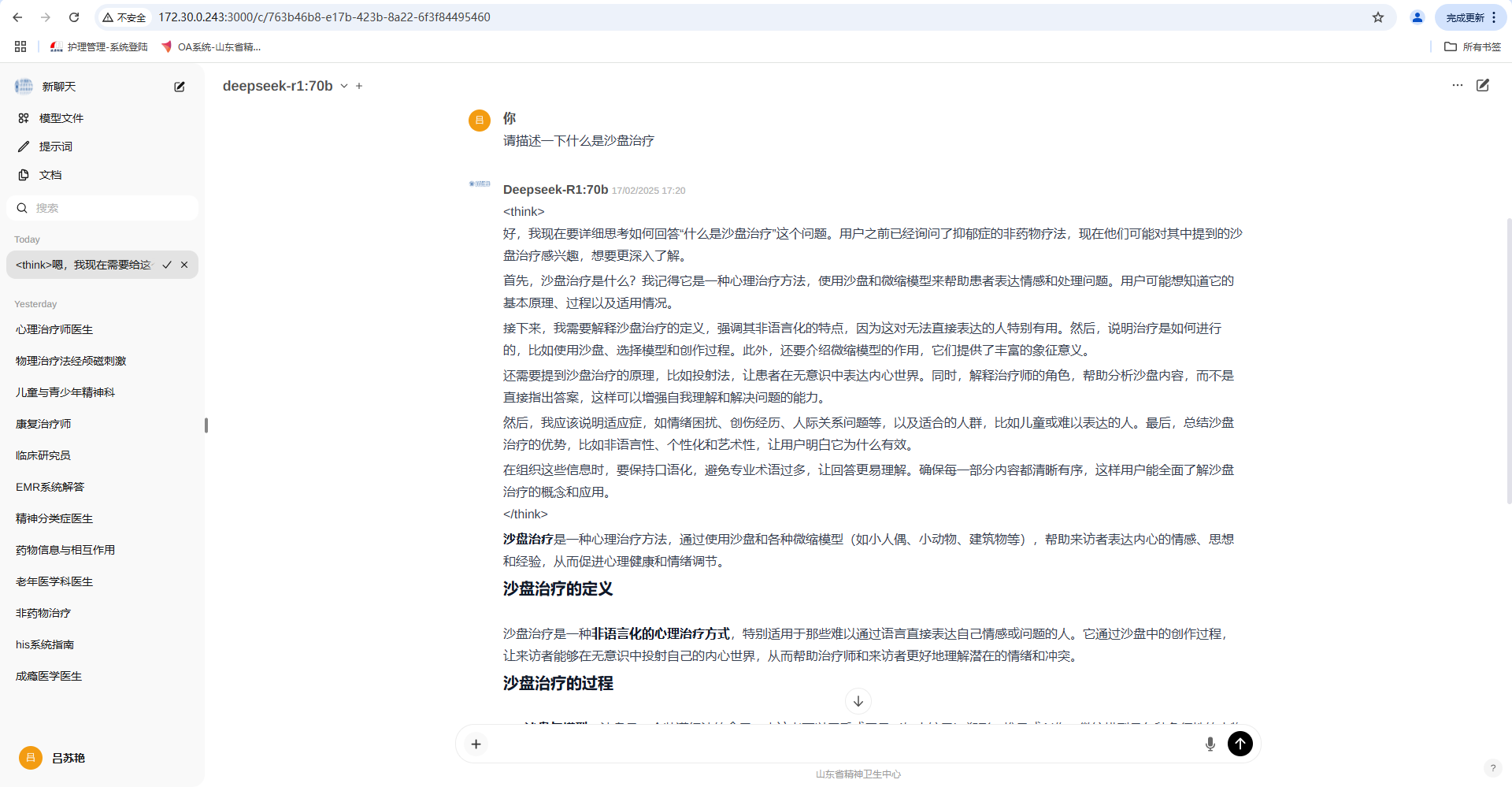Open 物理治疗法经颅磁刺激 chat

click(x=102, y=361)
